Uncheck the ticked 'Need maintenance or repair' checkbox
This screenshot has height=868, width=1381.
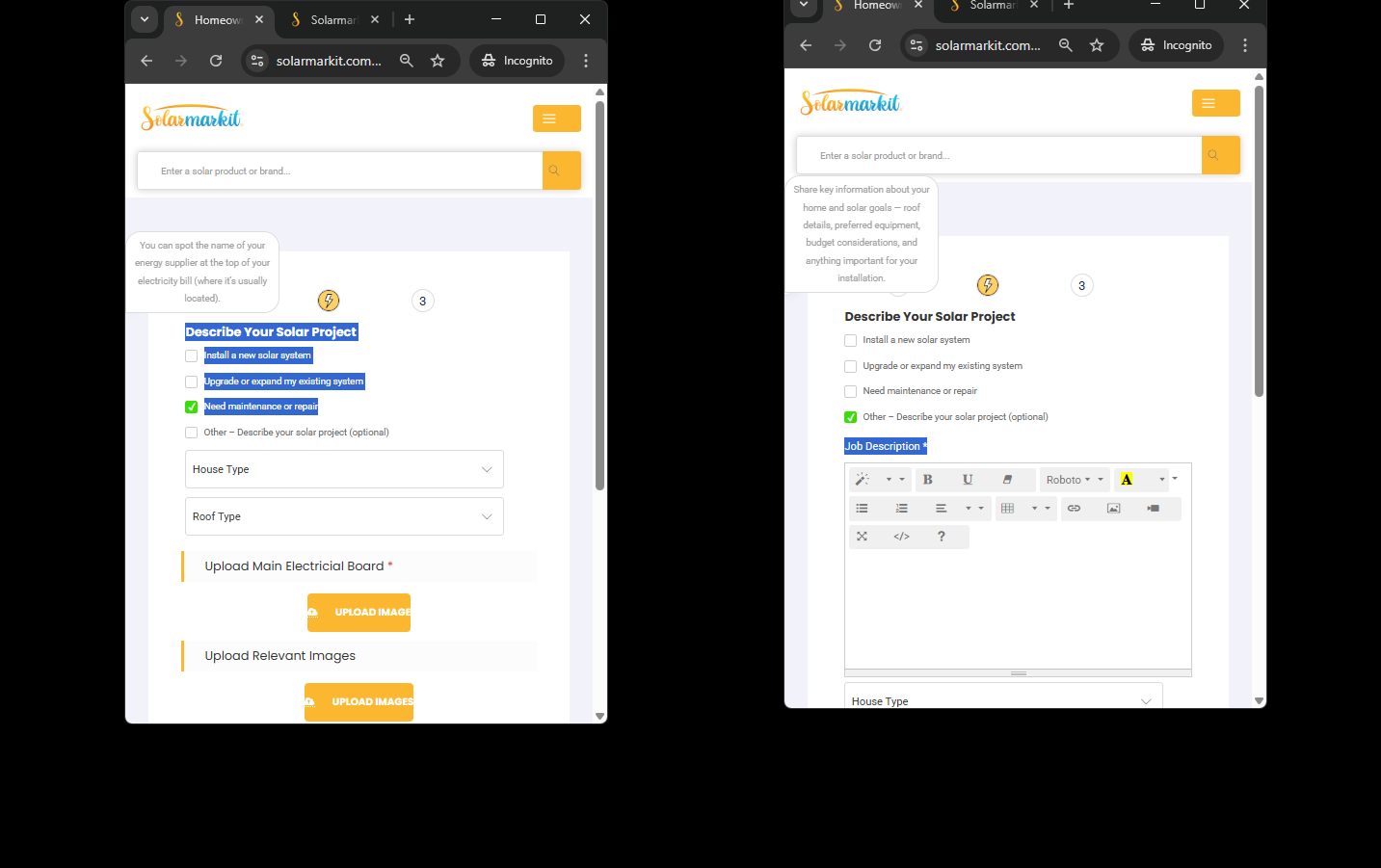(192, 408)
